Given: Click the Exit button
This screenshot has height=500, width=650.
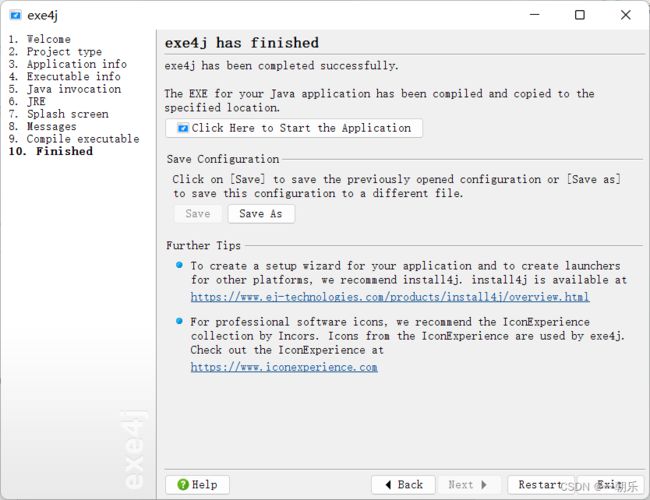Looking at the screenshot, I should click(610, 484).
